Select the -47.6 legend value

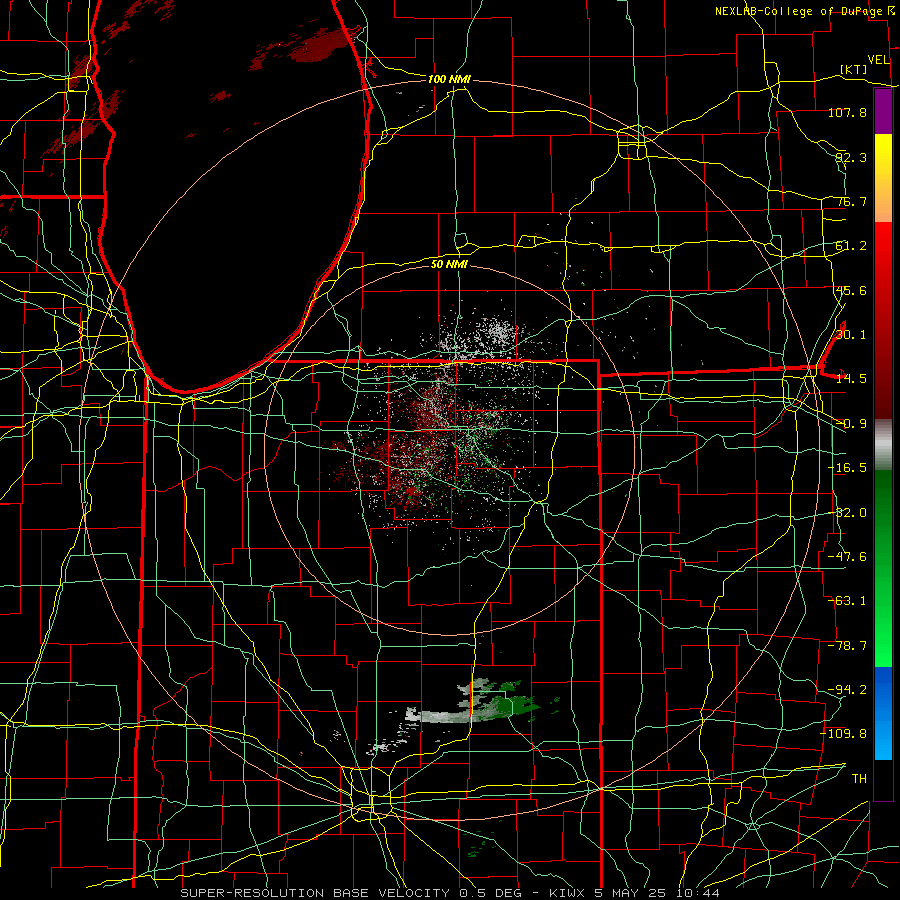847,557
